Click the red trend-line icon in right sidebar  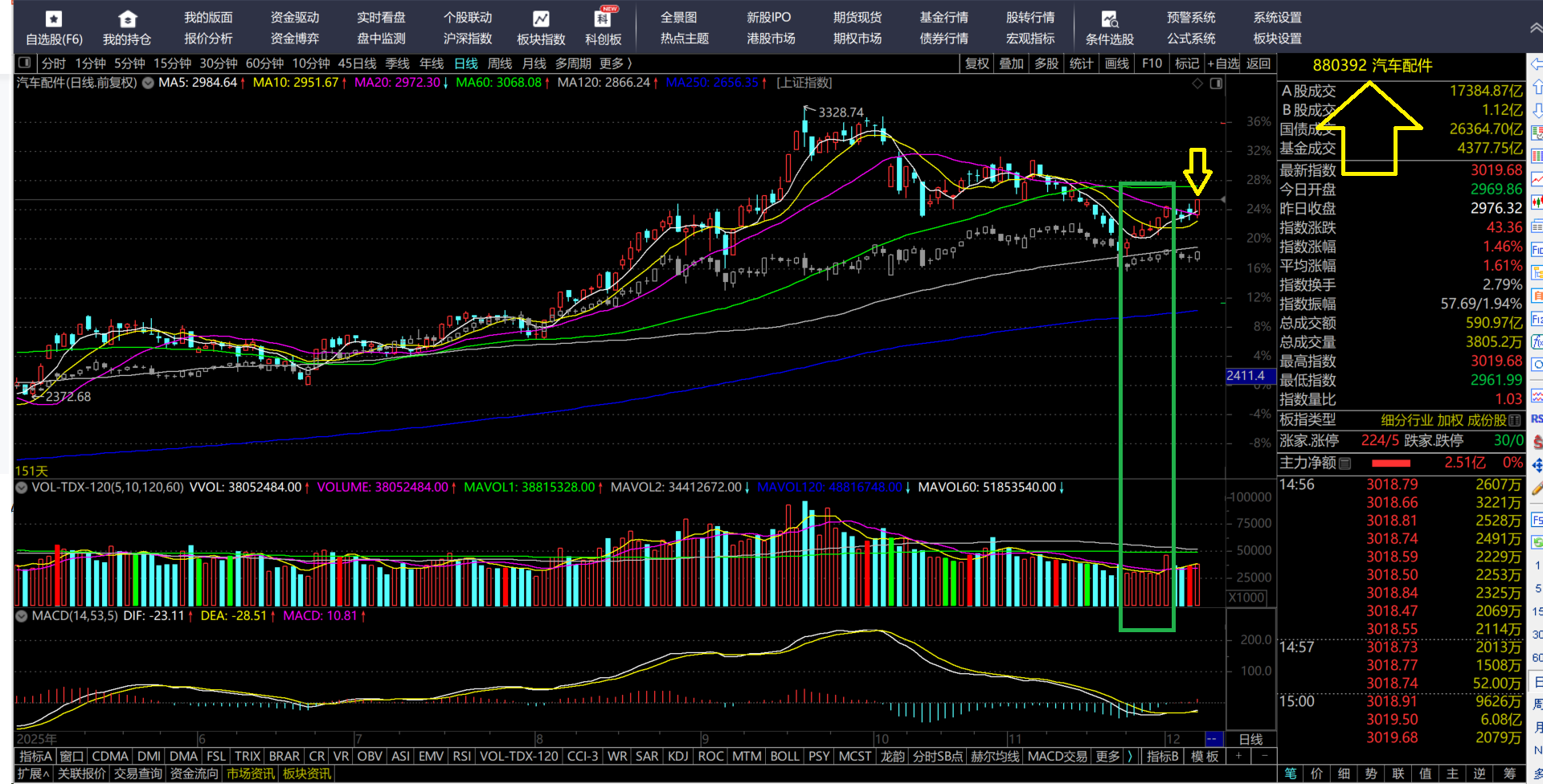click(1537, 178)
